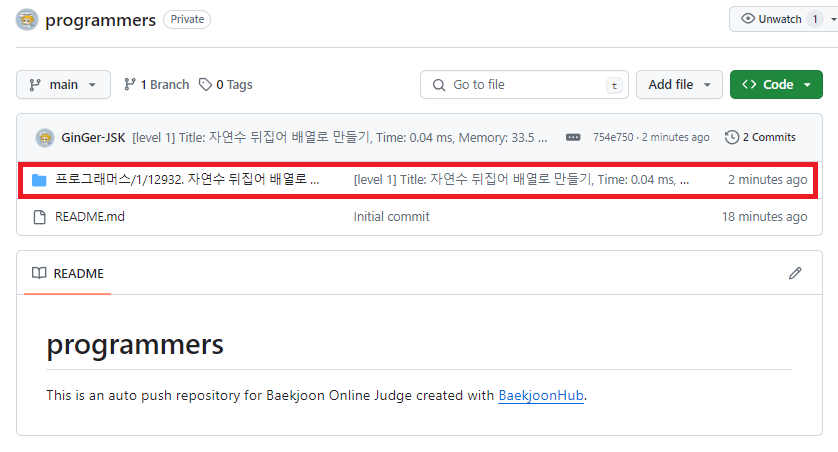Open the 프로그래머스/1/12932 folder
Screen dimensions: 838x452
pyautogui.click(x=187, y=180)
